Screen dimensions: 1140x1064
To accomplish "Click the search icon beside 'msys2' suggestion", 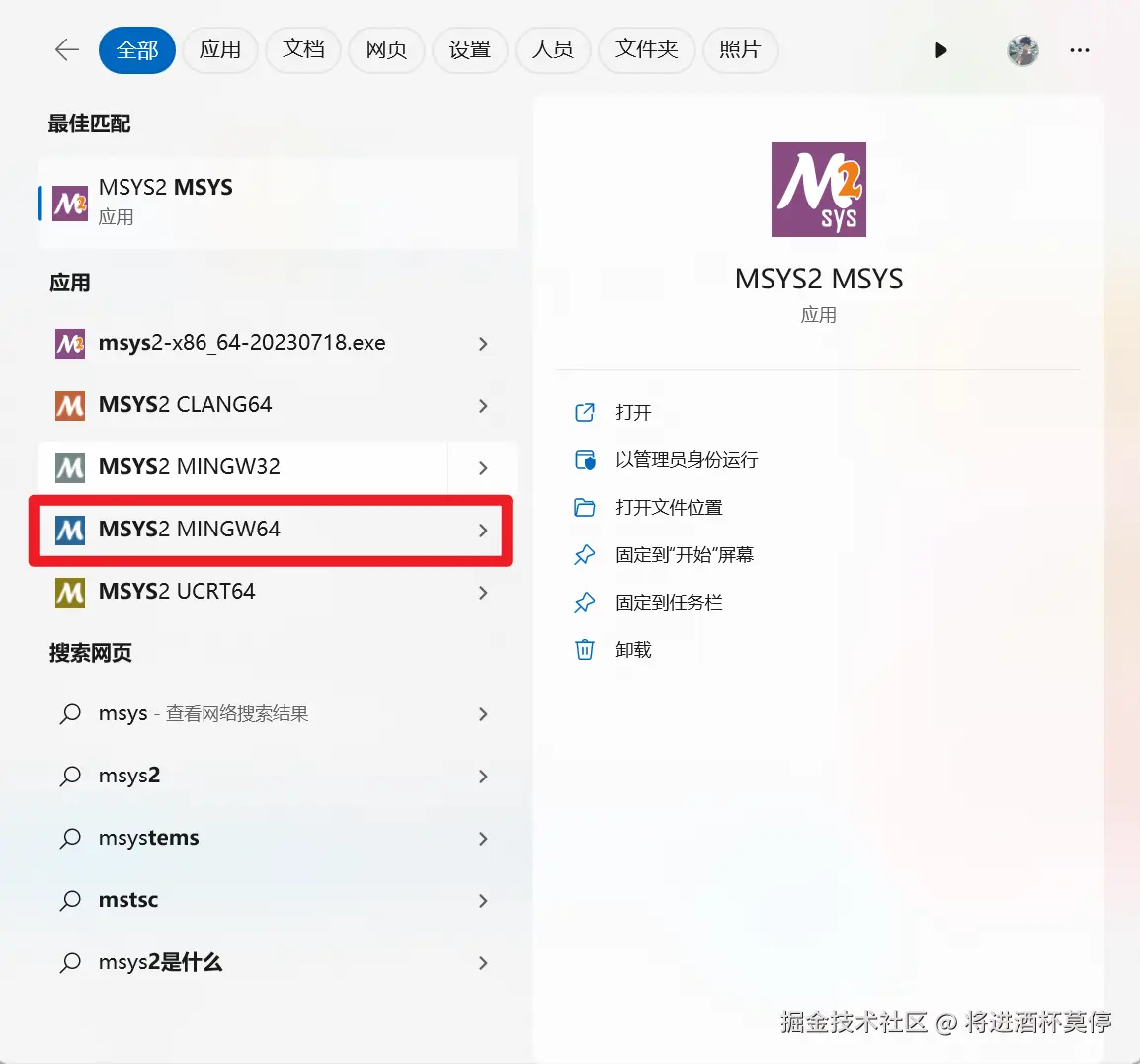I will (70, 776).
